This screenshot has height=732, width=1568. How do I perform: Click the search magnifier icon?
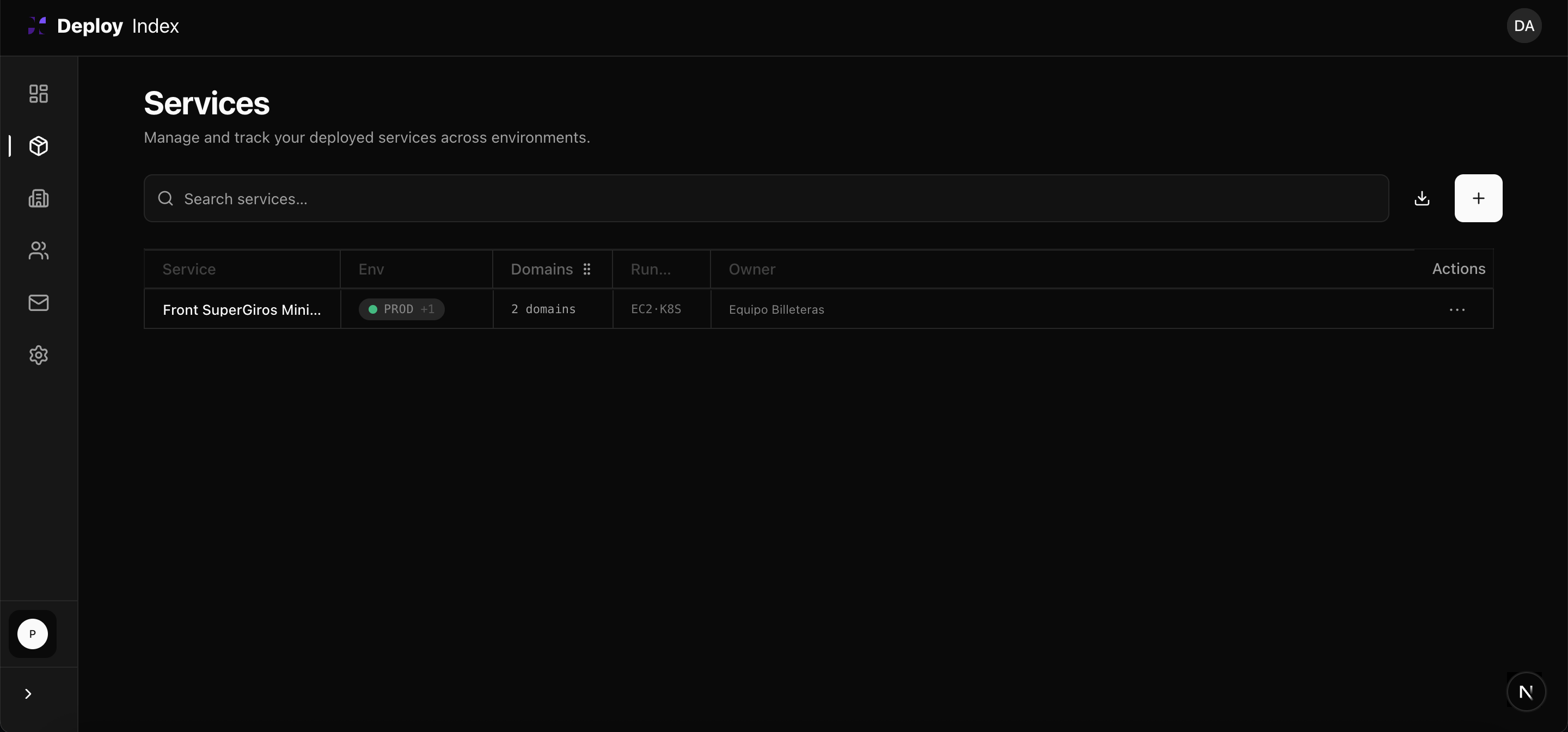click(165, 199)
